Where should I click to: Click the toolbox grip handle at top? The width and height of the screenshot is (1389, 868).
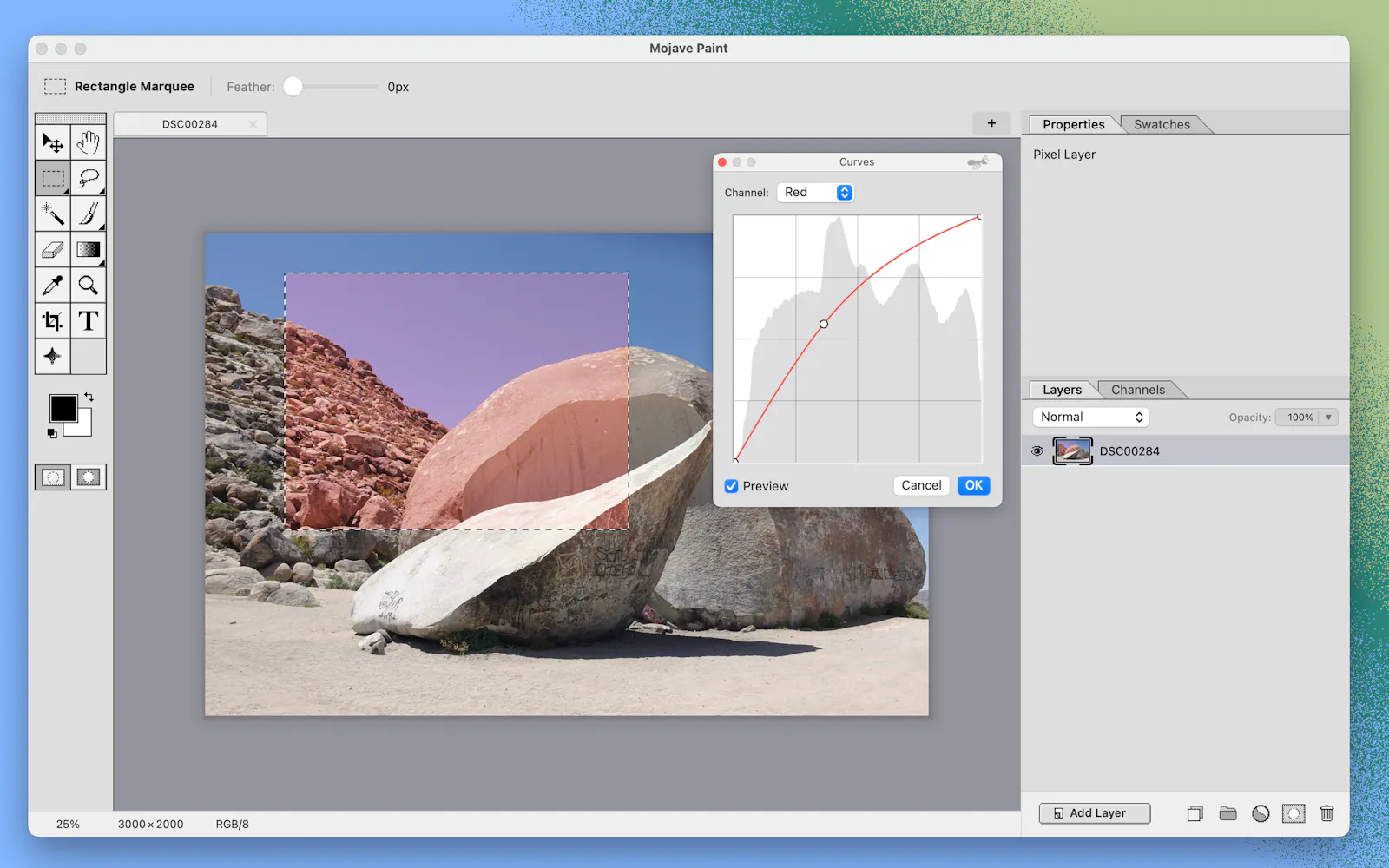click(x=70, y=119)
